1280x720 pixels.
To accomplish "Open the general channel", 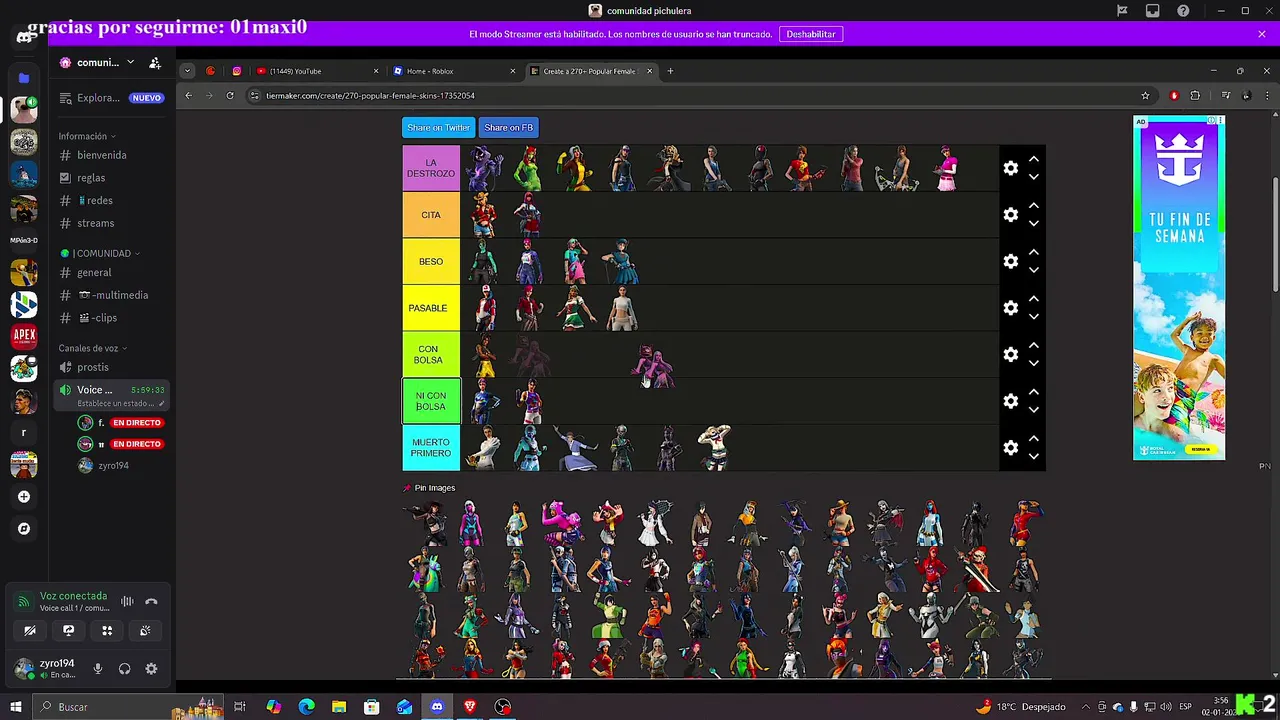I will click(111, 272).
